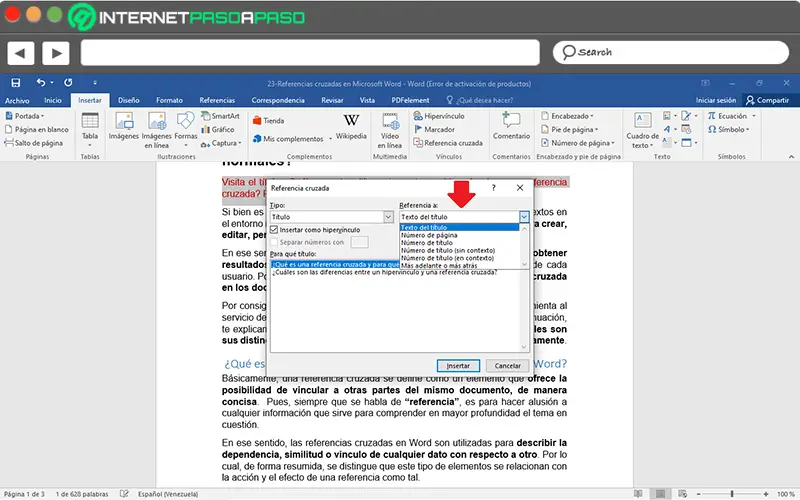Insert a Gráfico chart
This screenshot has height=500, width=800.
[218, 130]
